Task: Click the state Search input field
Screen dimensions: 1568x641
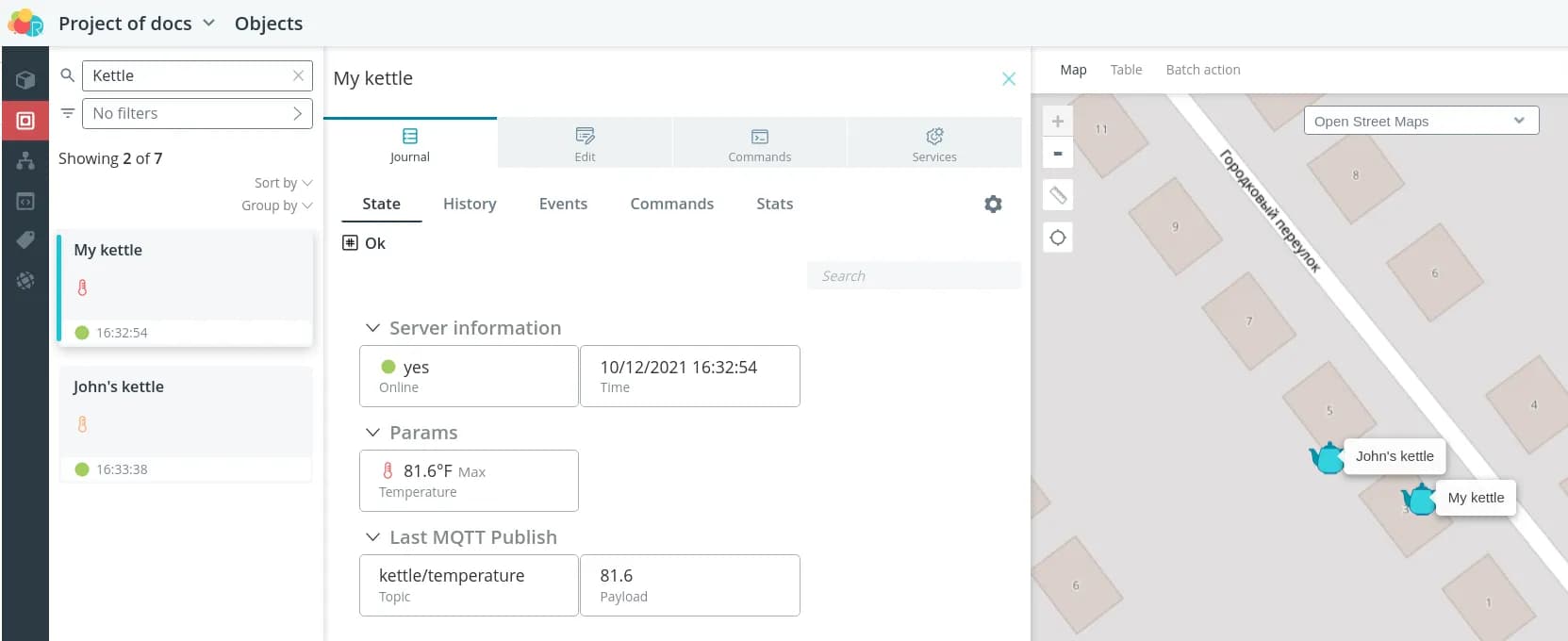Action: point(913,276)
